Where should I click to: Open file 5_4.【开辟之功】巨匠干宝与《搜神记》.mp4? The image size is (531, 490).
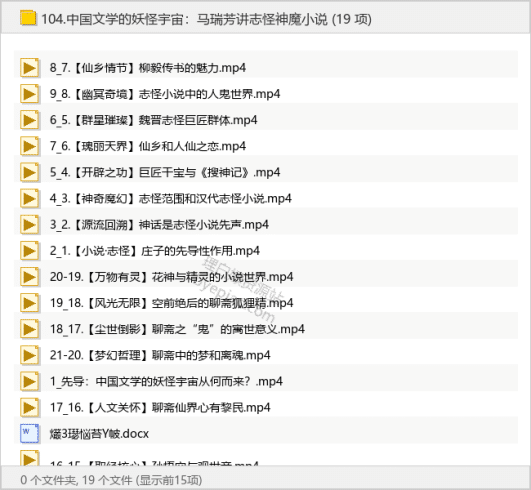click(x=165, y=172)
